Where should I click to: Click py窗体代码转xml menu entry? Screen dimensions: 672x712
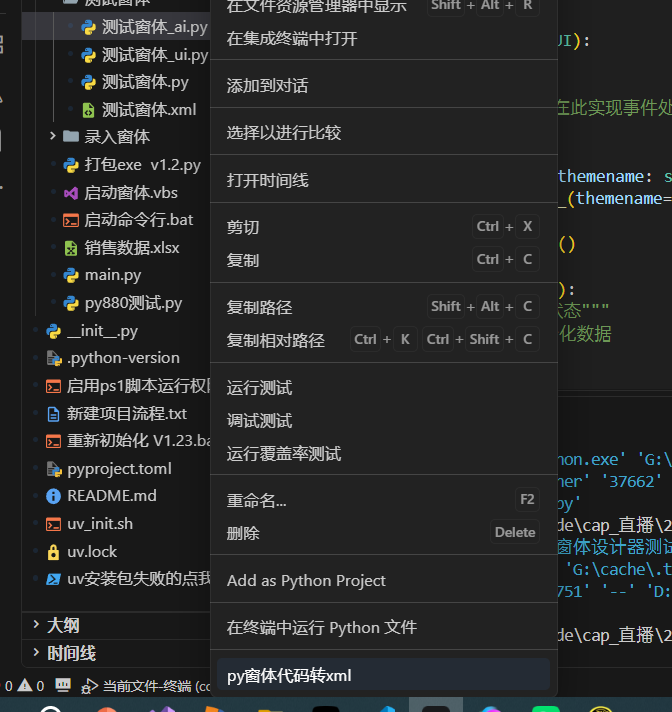[x=384, y=675]
